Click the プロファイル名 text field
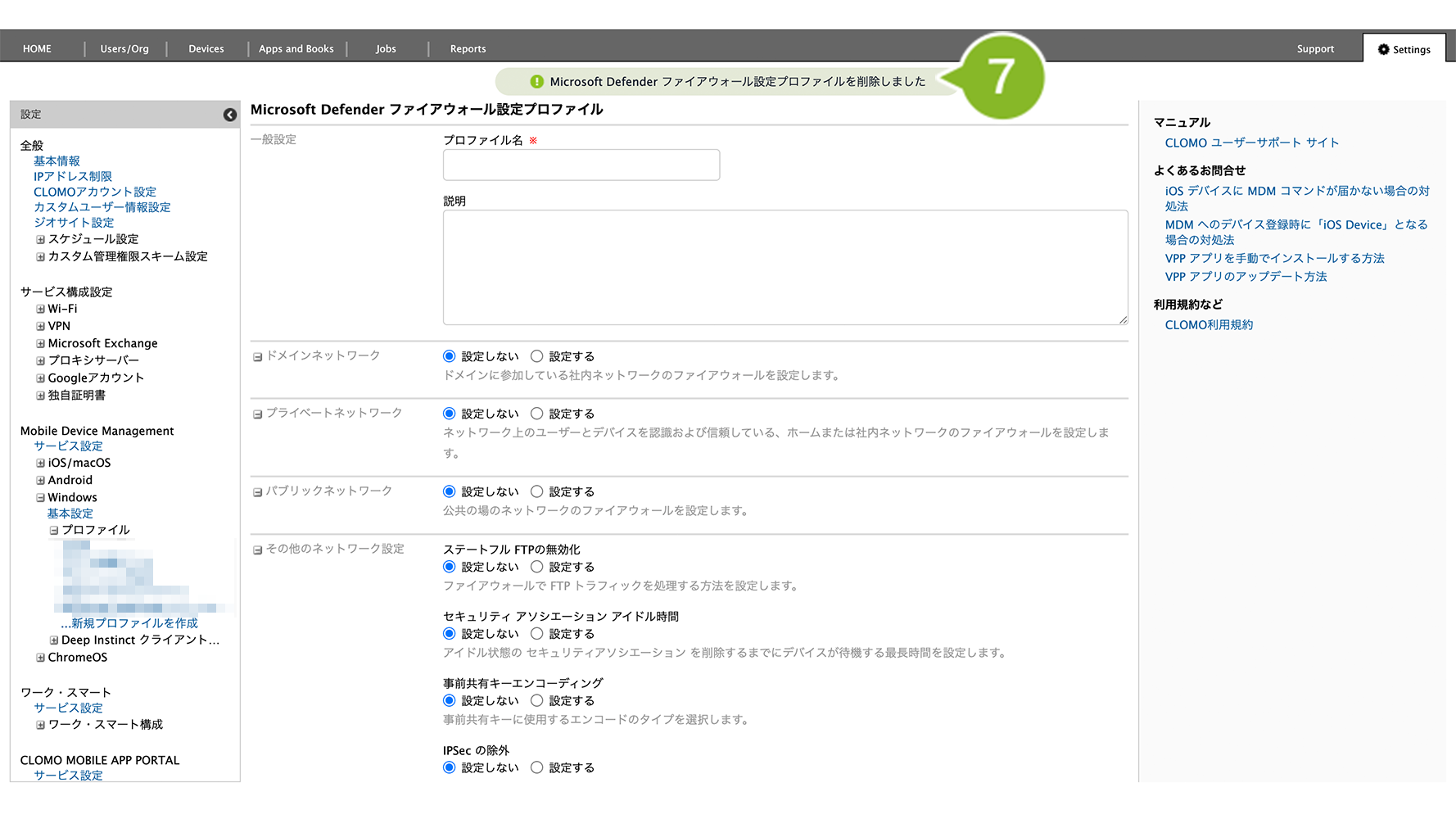1456x819 pixels. point(581,165)
